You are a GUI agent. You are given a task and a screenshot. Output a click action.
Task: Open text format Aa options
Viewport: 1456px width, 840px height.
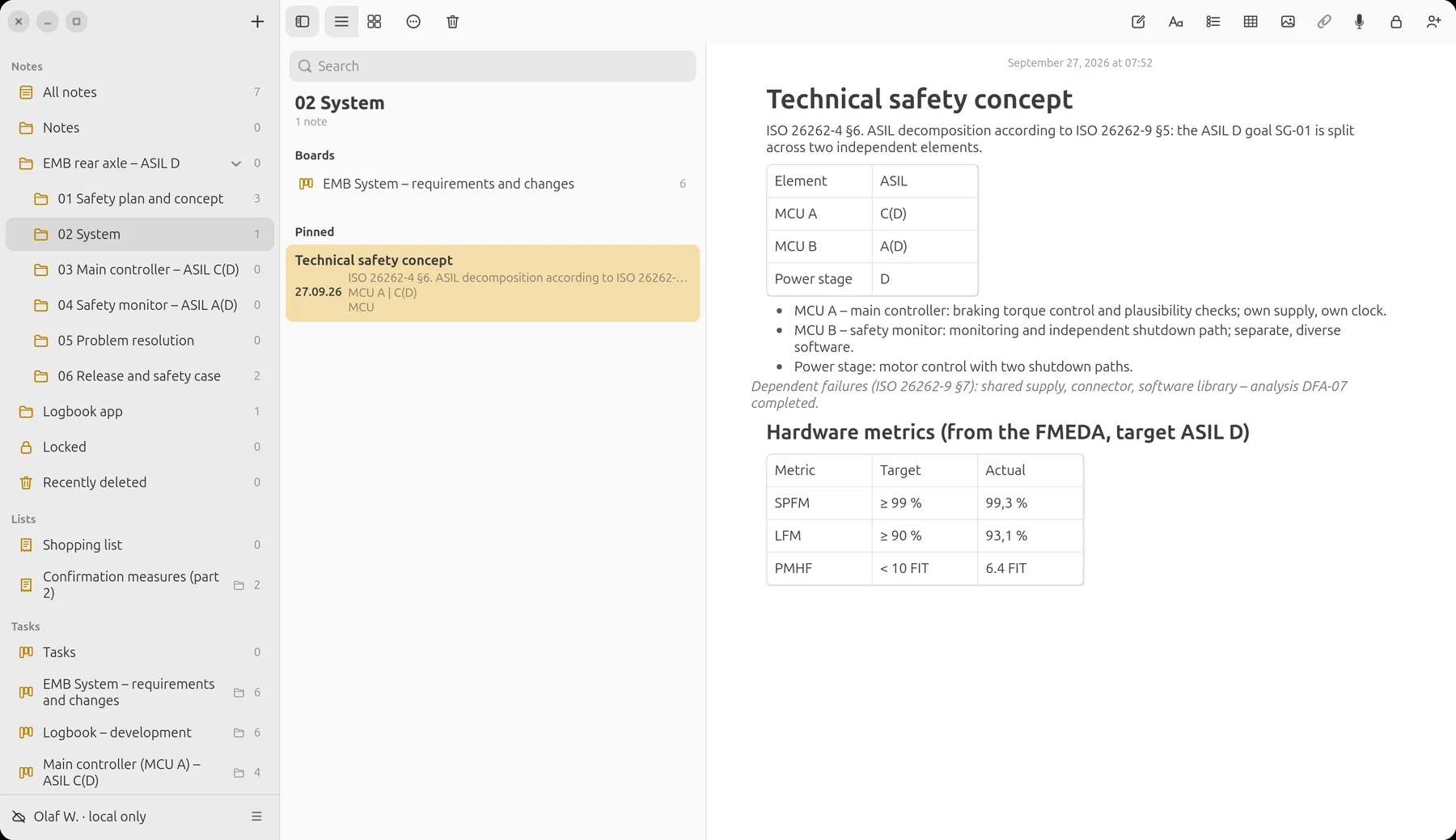[x=1176, y=22]
